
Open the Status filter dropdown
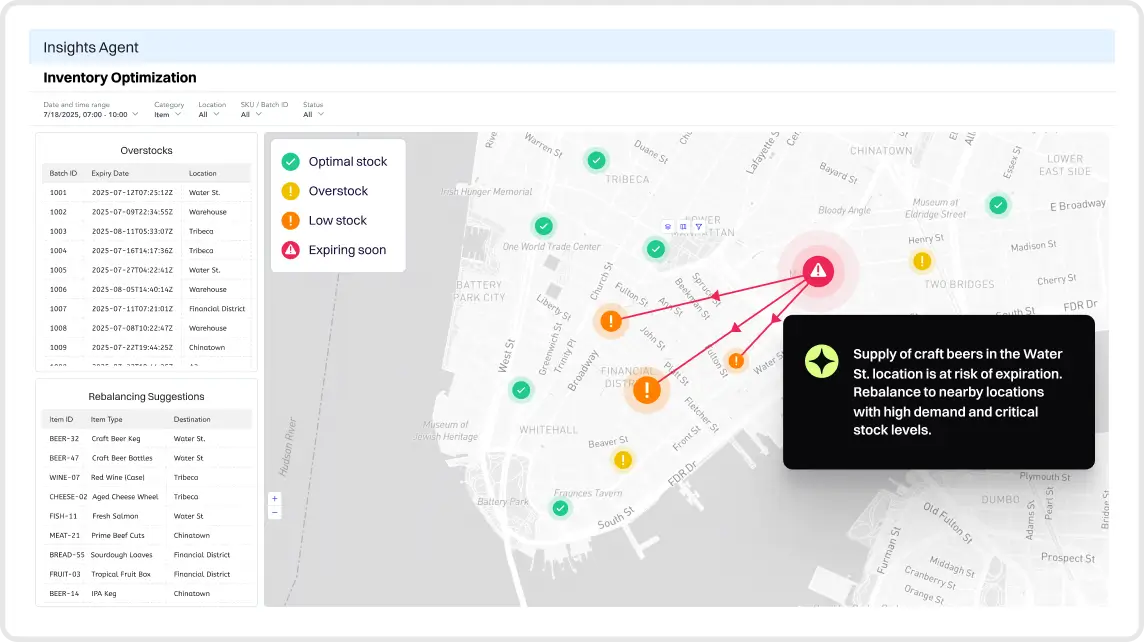pyautogui.click(x=314, y=114)
